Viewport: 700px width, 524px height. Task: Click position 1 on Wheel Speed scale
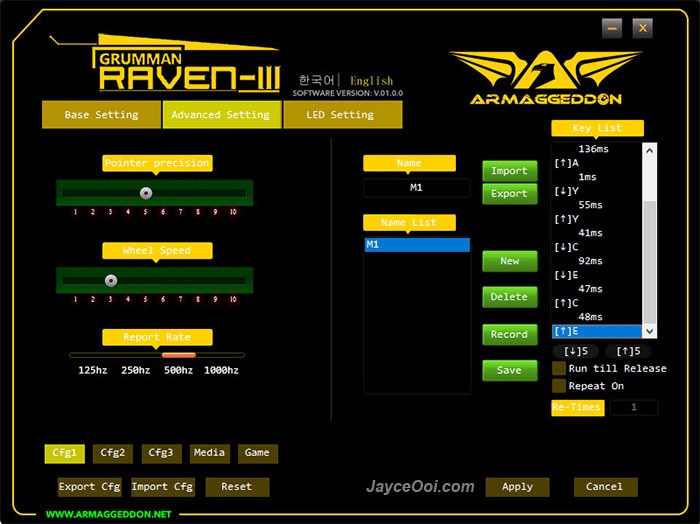[x=75, y=299]
